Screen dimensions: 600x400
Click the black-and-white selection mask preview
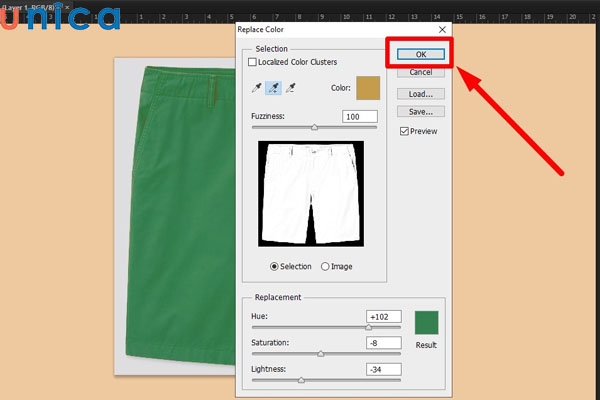pyautogui.click(x=311, y=194)
